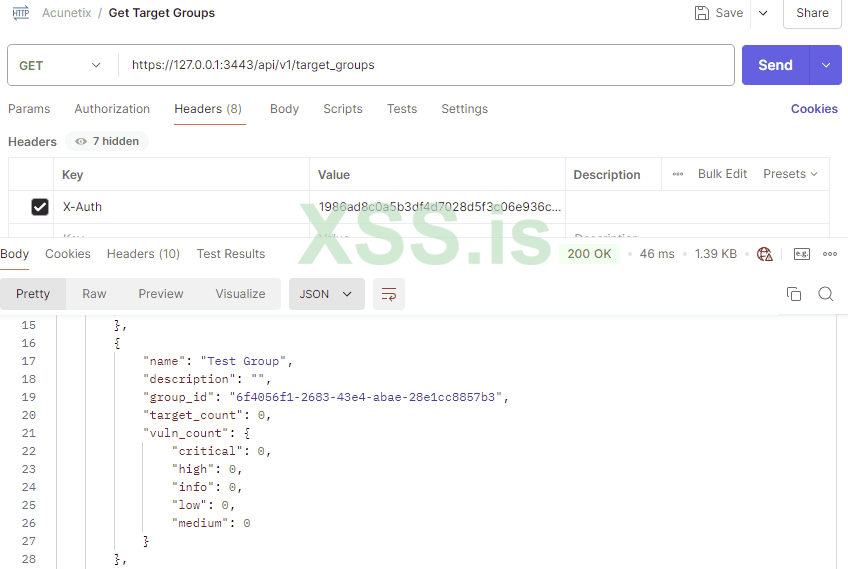Open the request Settings tab

point(465,109)
